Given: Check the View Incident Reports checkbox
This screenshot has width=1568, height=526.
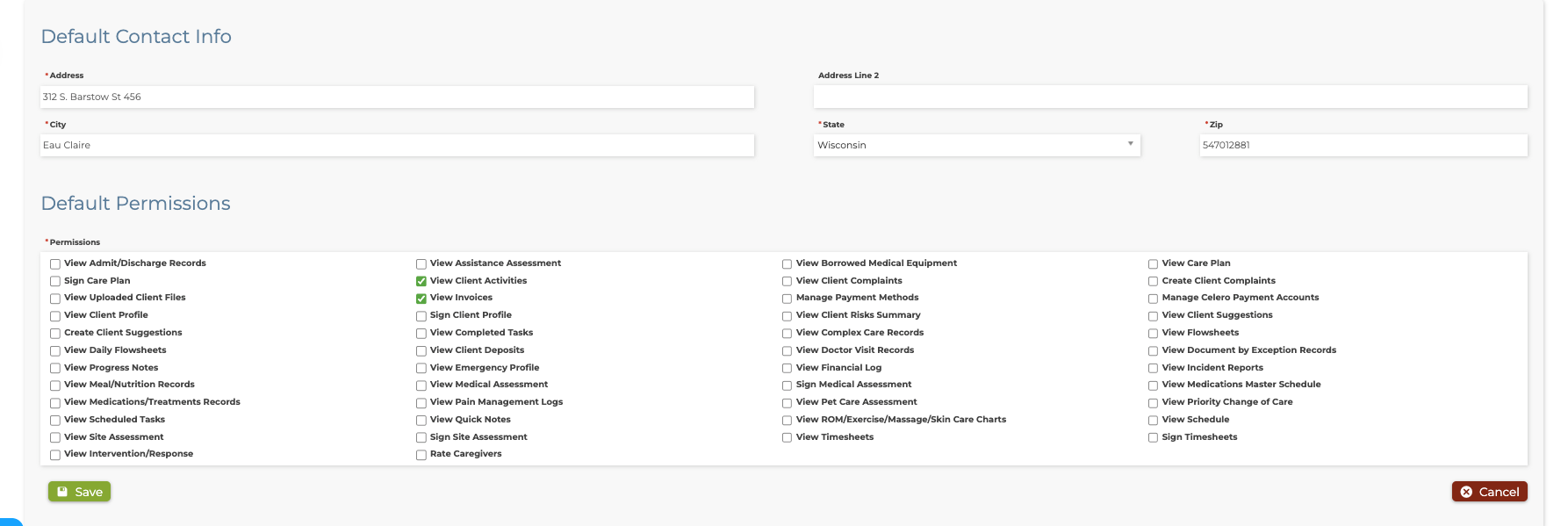Looking at the screenshot, I should click(1154, 368).
